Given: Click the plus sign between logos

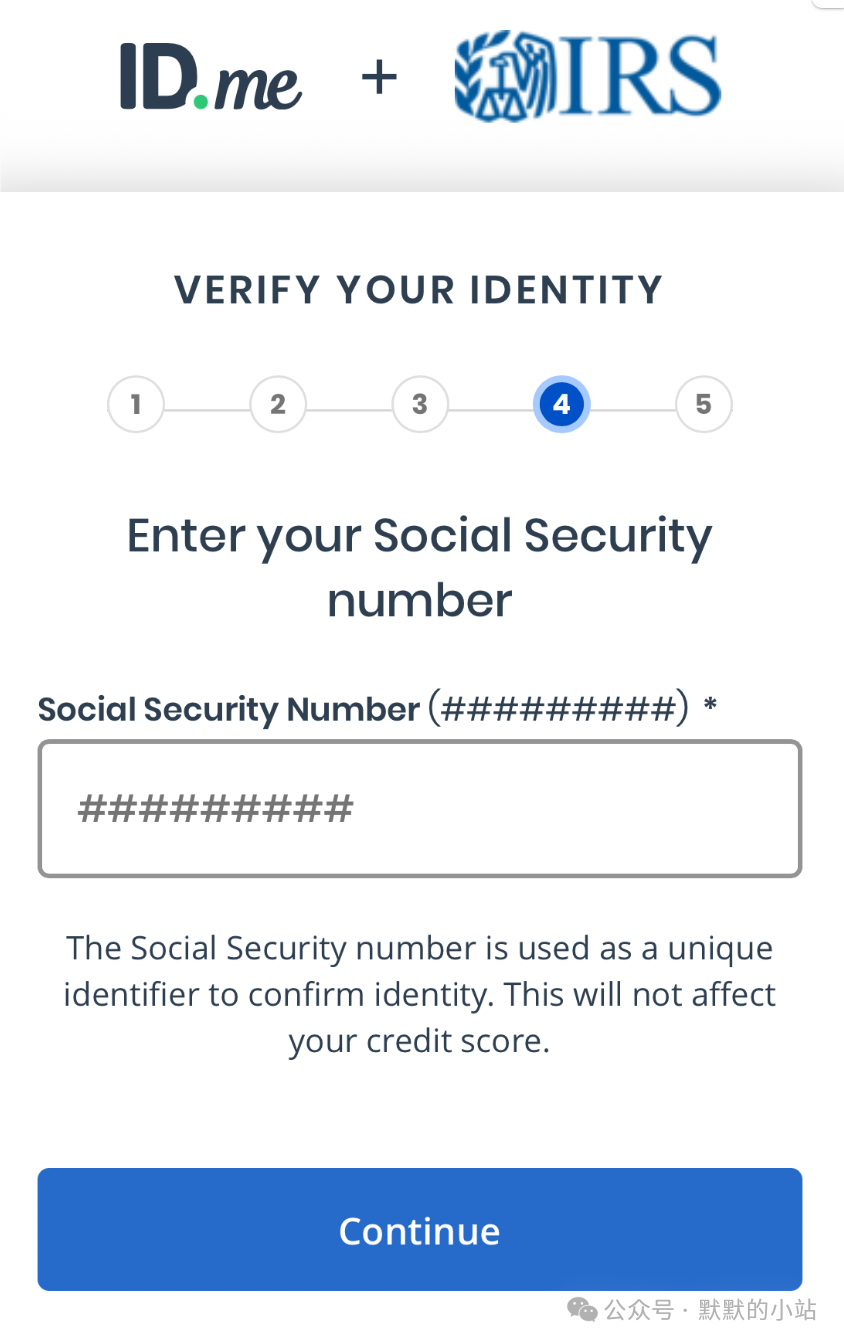Looking at the screenshot, I should click(x=379, y=78).
